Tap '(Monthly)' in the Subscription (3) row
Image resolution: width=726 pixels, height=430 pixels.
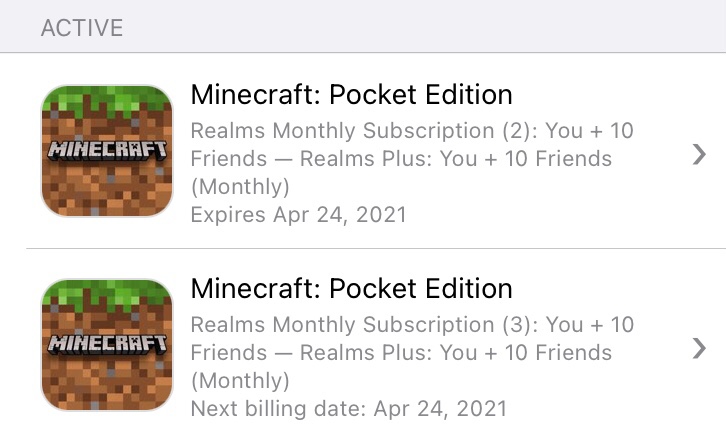[240, 381]
